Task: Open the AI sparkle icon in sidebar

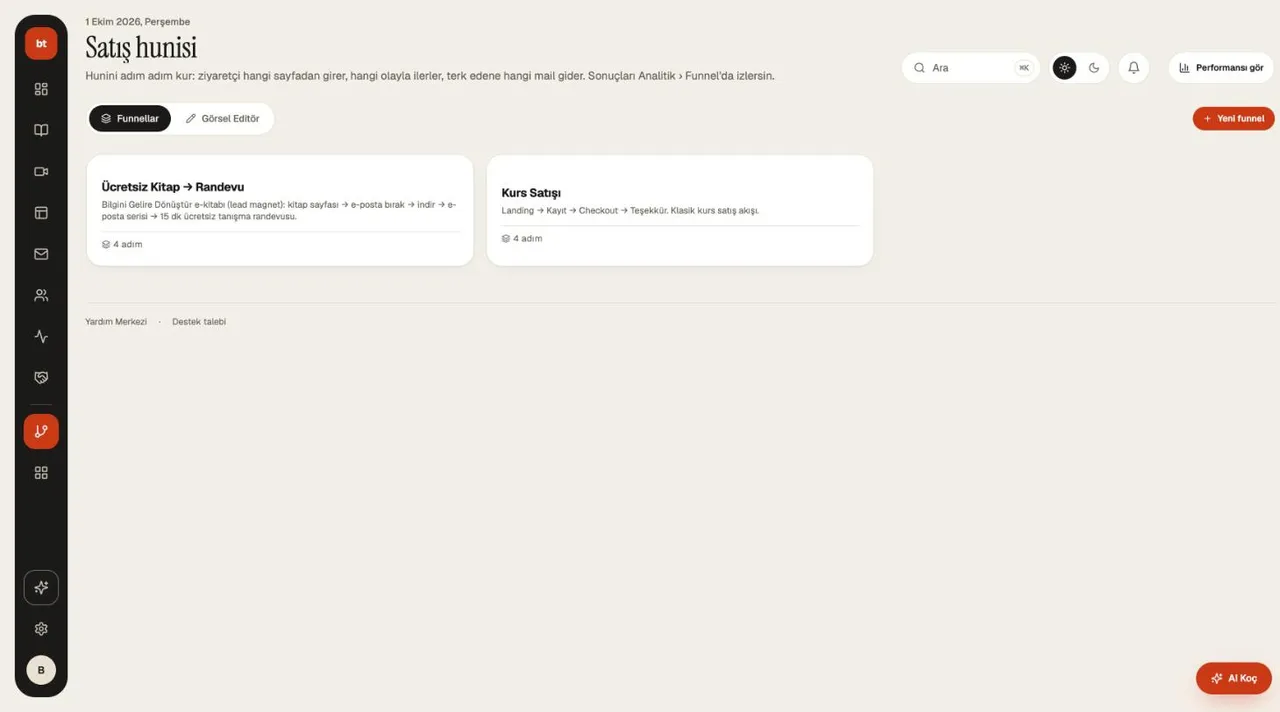Action: tap(41, 588)
